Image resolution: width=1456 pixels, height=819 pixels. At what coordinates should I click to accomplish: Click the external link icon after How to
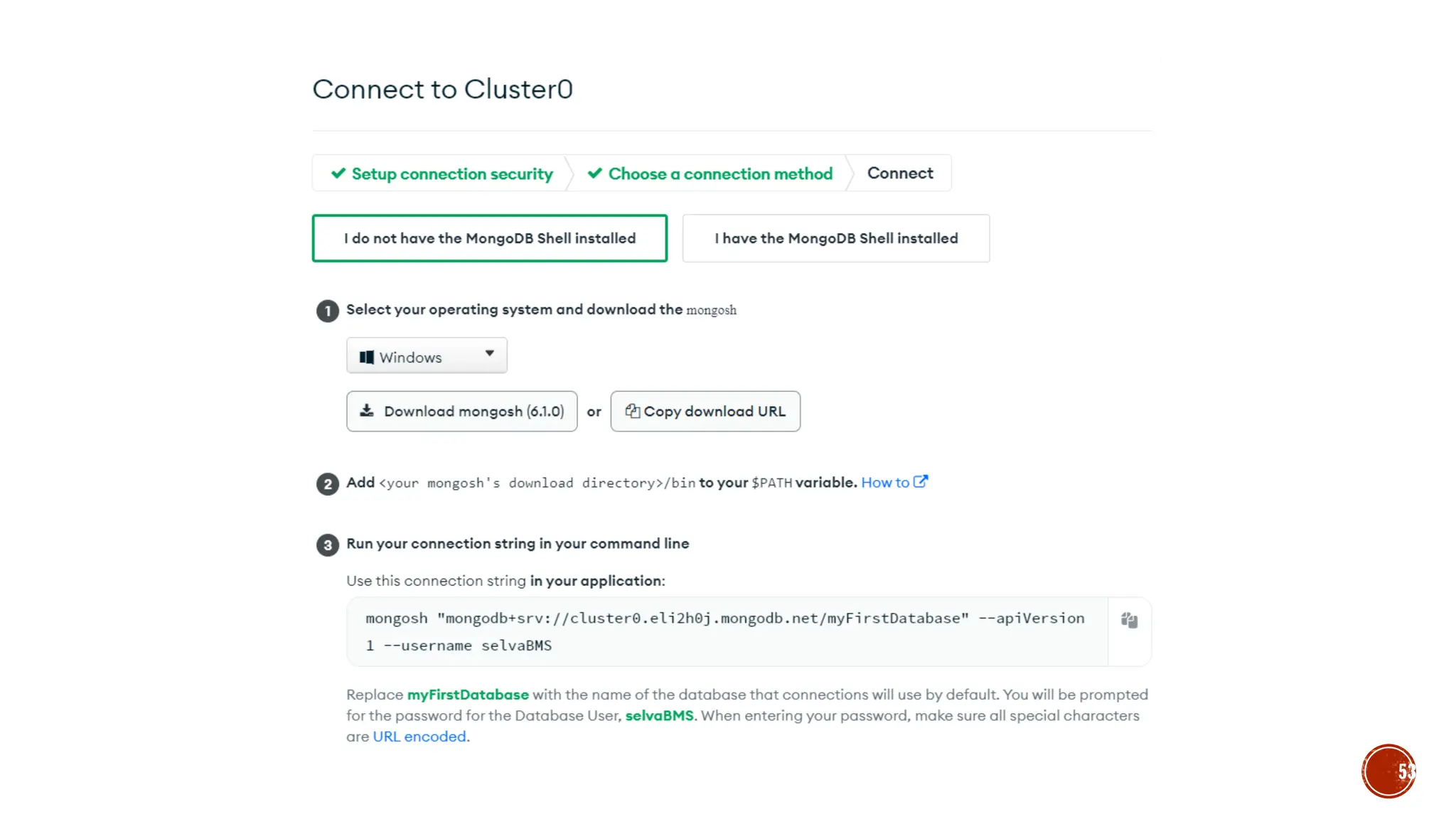coord(921,482)
